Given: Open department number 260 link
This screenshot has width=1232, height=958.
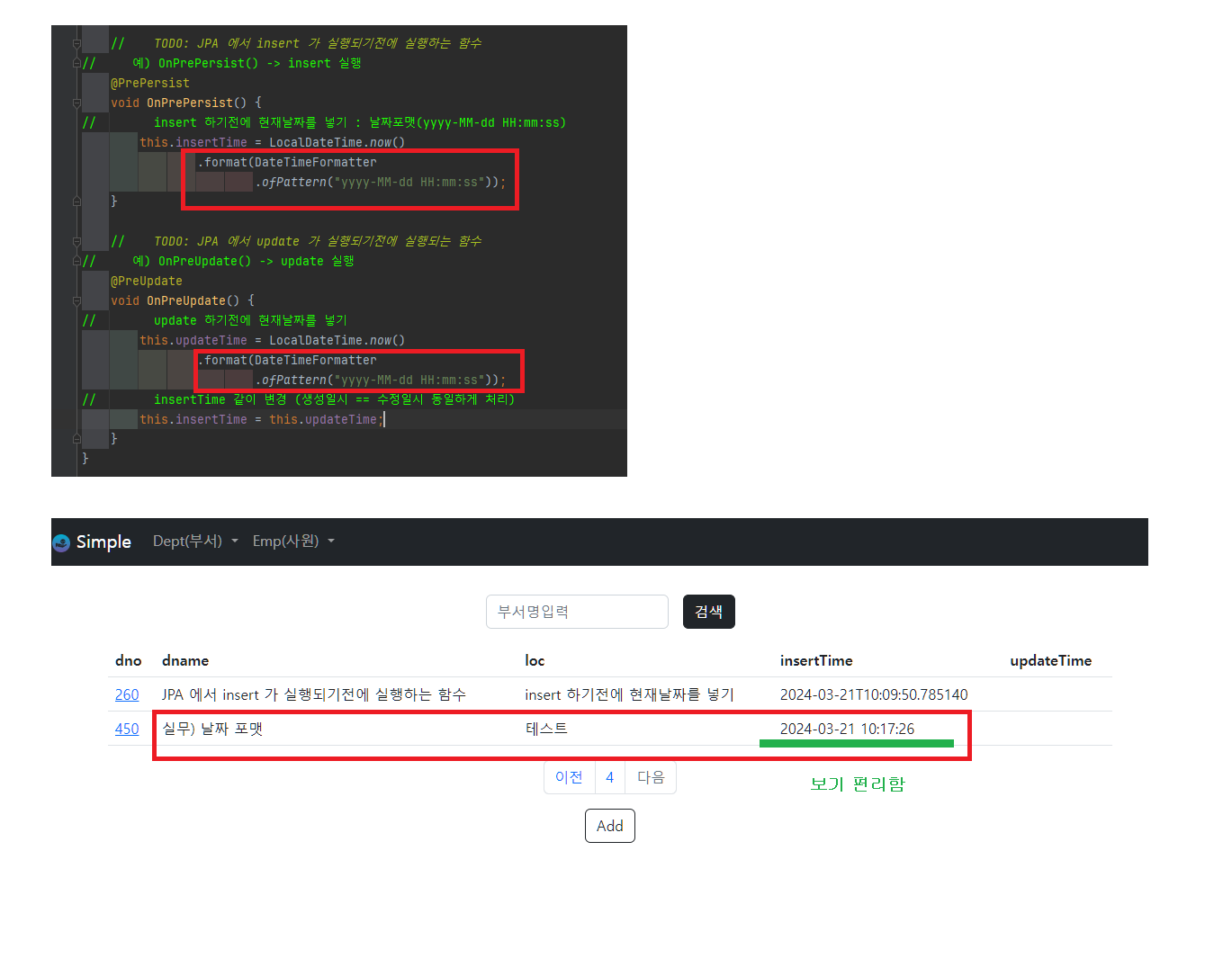Looking at the screenshot, I should pos(127,694).
